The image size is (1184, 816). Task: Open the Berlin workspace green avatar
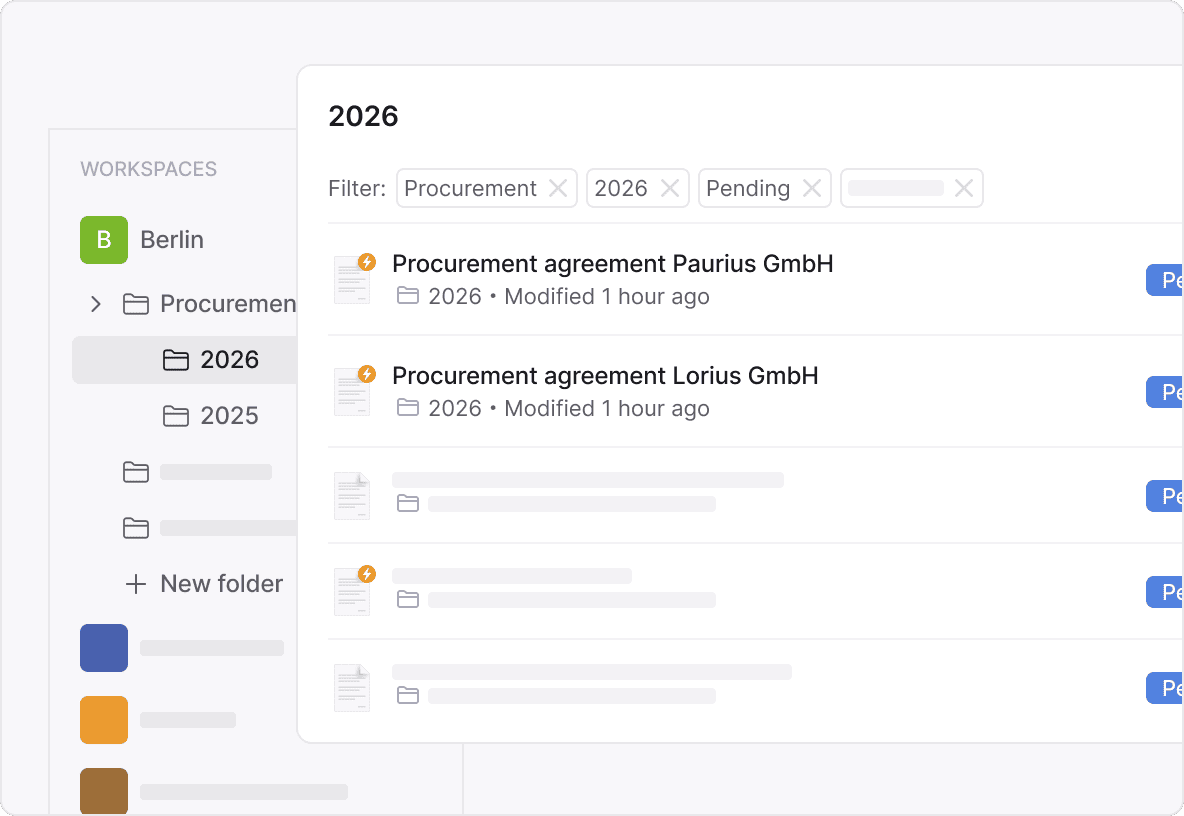(x=104, y=240)
